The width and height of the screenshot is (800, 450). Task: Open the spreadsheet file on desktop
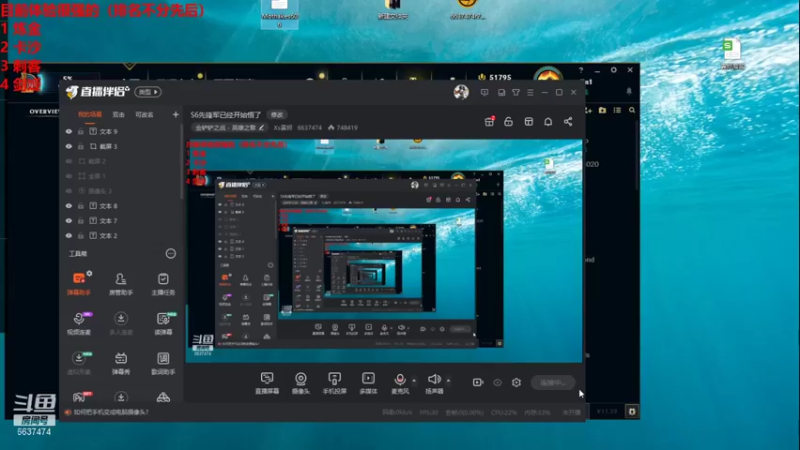click(x=733, y=54)
